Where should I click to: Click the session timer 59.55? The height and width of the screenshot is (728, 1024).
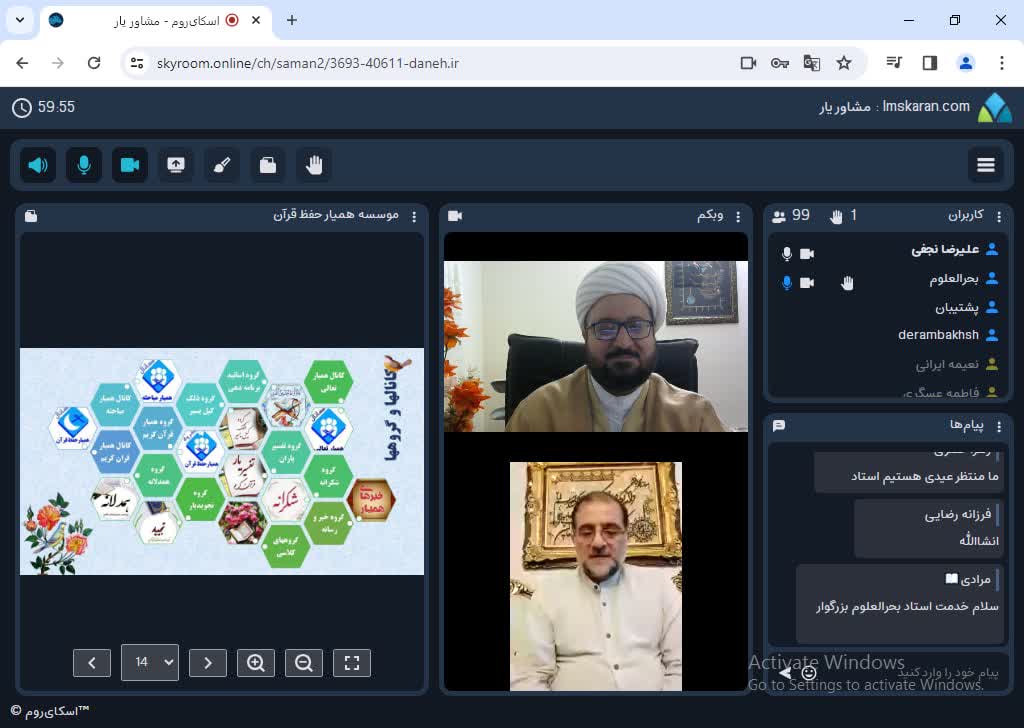point(44,107)
